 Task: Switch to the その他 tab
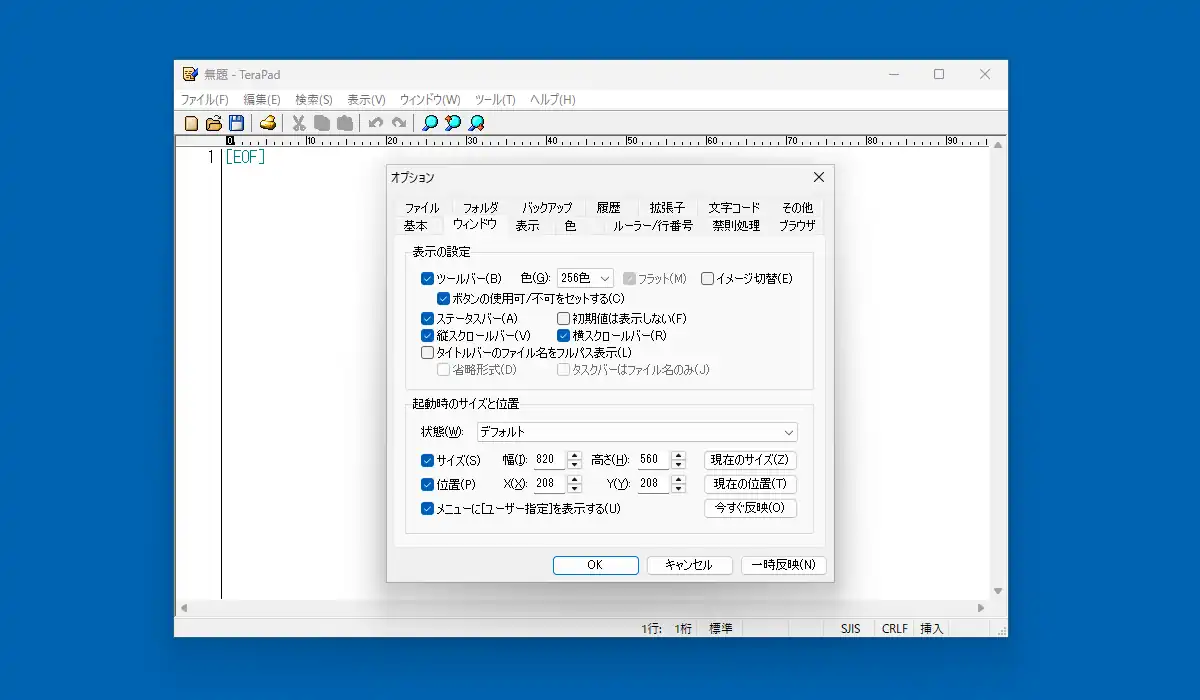(x=797, y=208)
